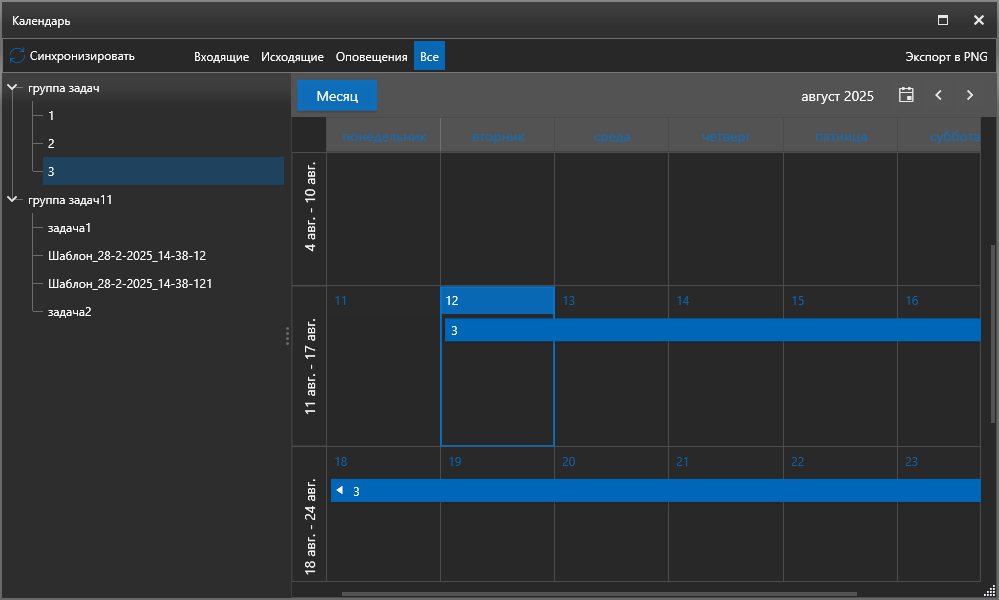Select Шаблон_28-2-2025_14-38-121 tree item

pos(129,284)
